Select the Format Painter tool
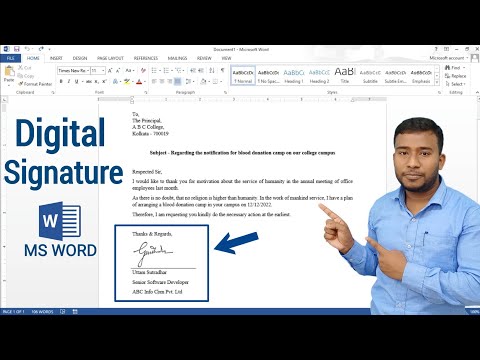The height and width of the screenshot is (360, 480). pos(35,84)
